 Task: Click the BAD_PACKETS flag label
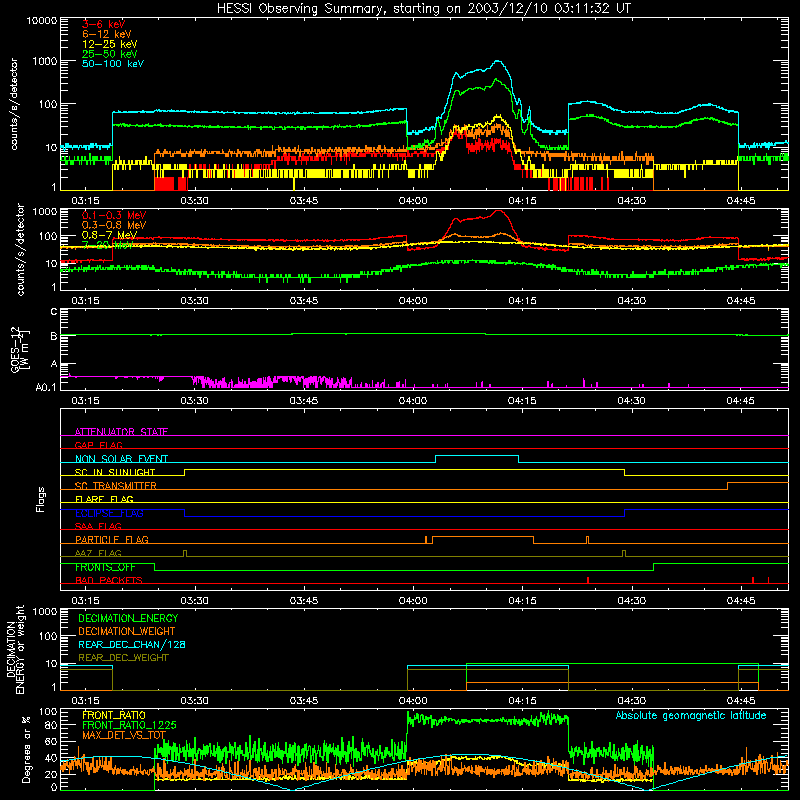click(x=109, y=580)
